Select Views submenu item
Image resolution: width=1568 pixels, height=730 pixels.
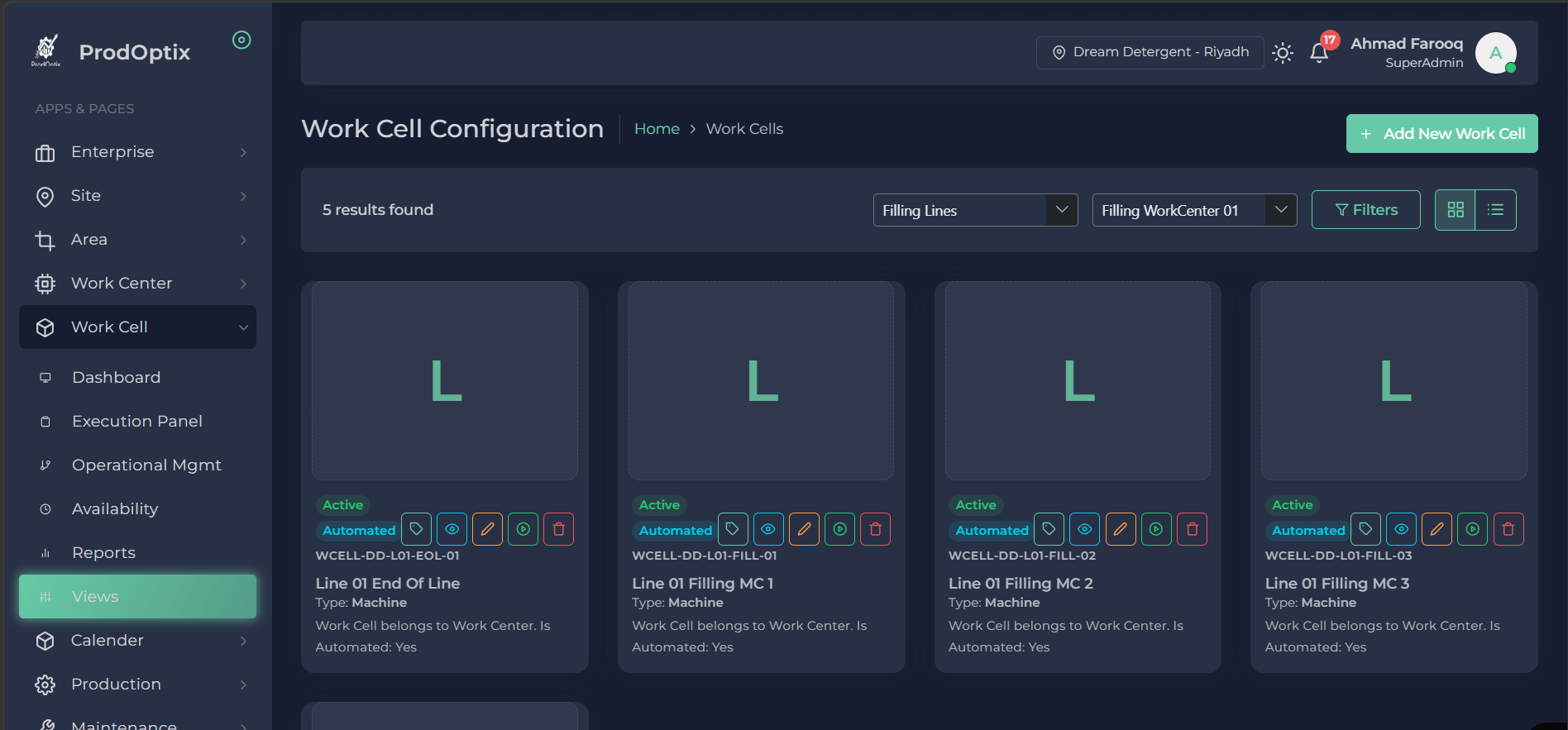pyautogui.click(x=137, y=597)
